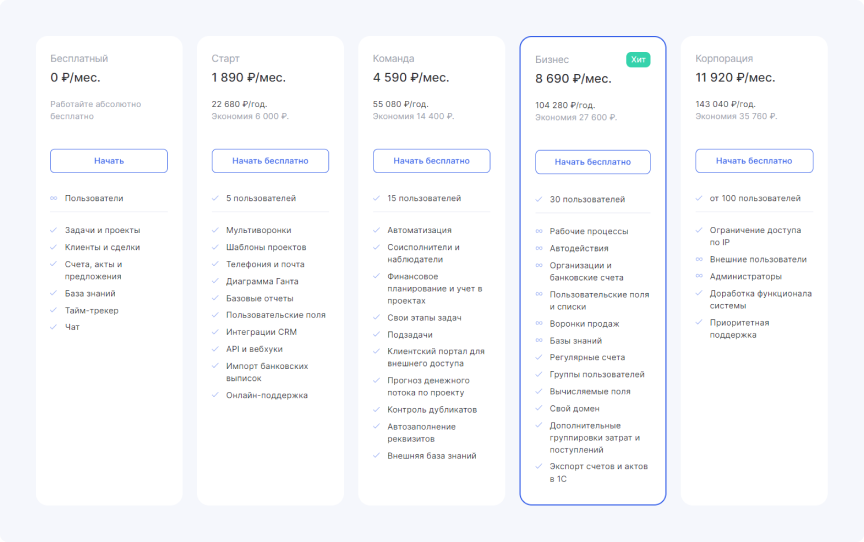Click the green "Хит" badge
This screenshot has width=864, height=542.
point(638,60)
